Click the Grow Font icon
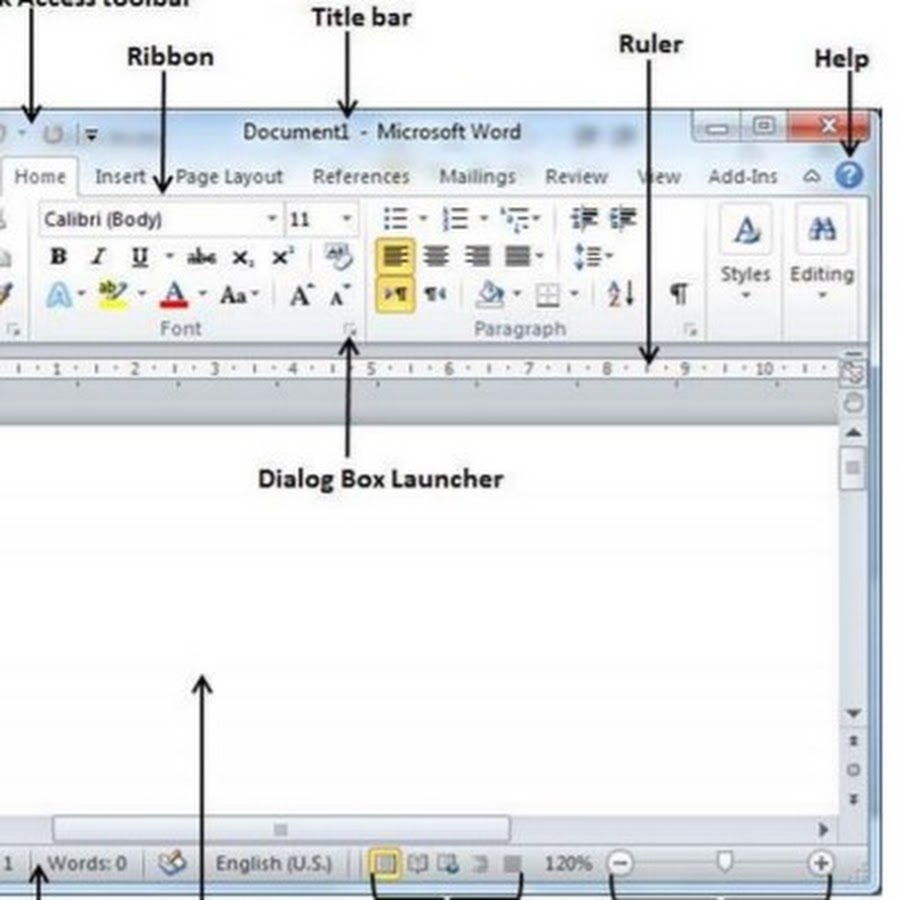 tap(302, 296)
